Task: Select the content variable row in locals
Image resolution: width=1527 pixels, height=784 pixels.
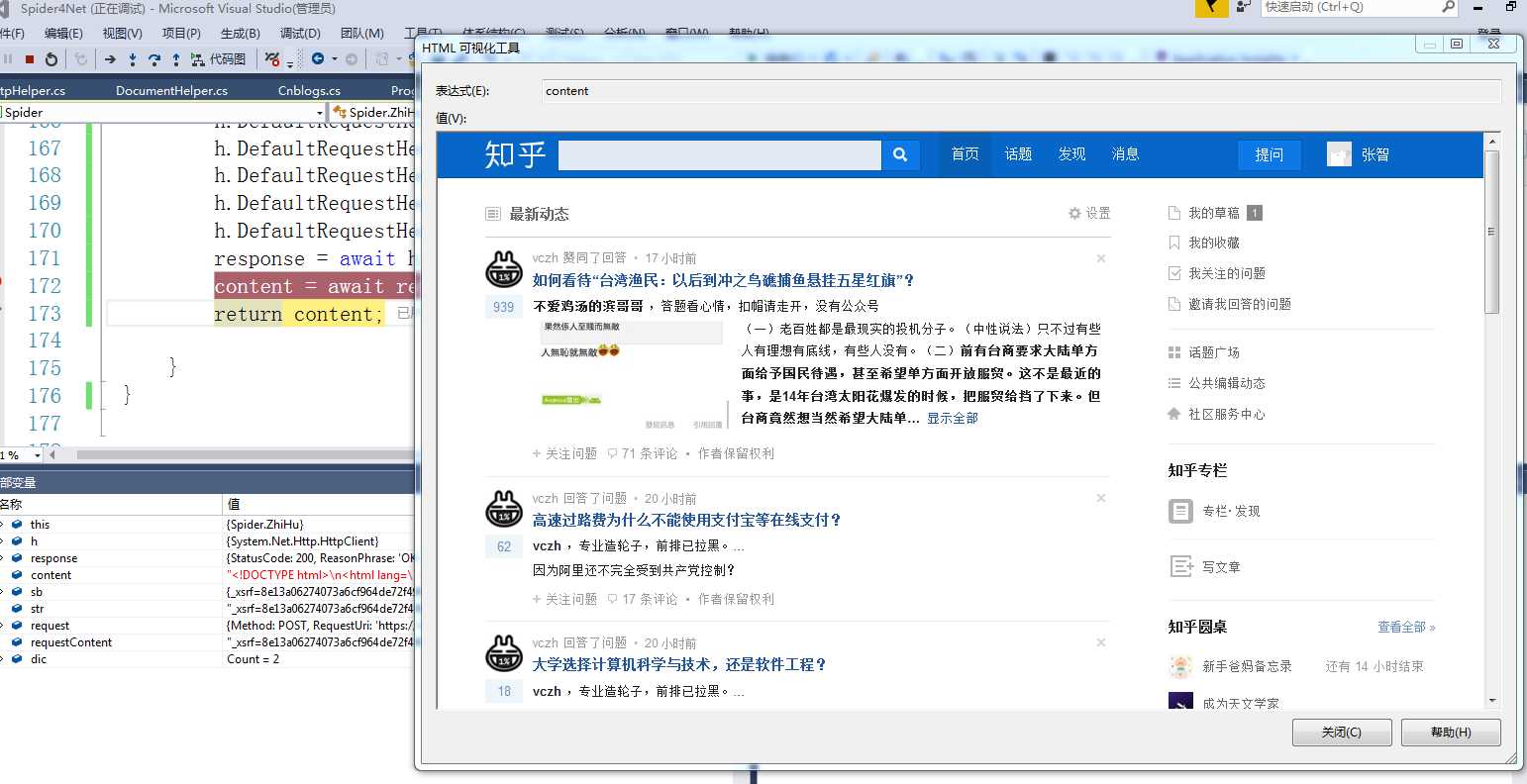Action: pos(208,575)
